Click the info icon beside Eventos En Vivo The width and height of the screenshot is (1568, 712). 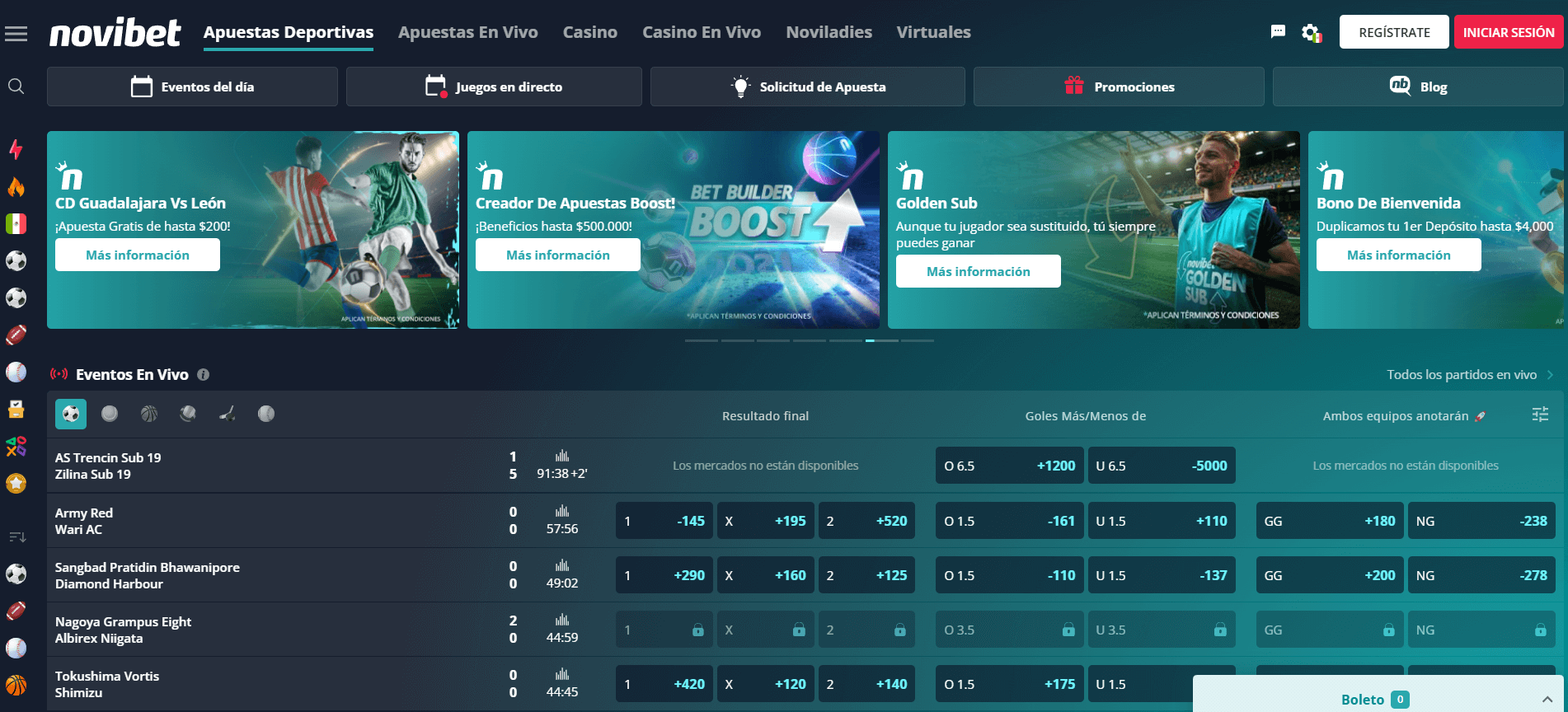(203, 375)
